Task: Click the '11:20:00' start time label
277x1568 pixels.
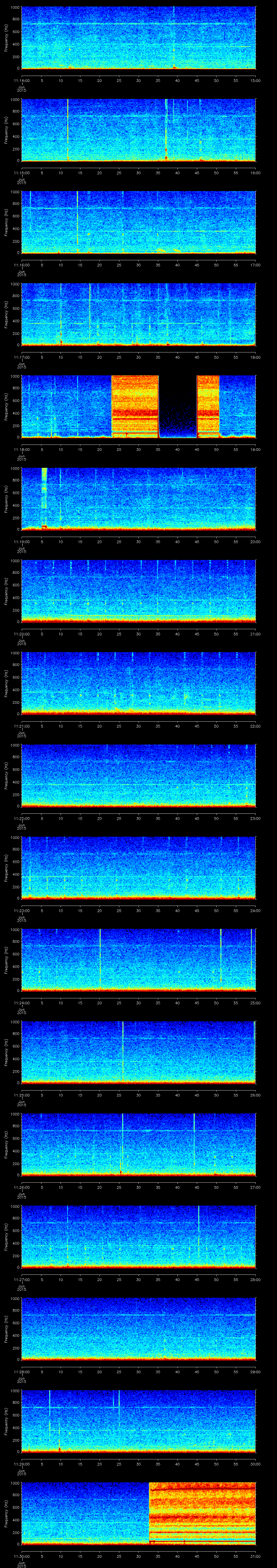Action: pyautogui.click(x=21, y=634)
